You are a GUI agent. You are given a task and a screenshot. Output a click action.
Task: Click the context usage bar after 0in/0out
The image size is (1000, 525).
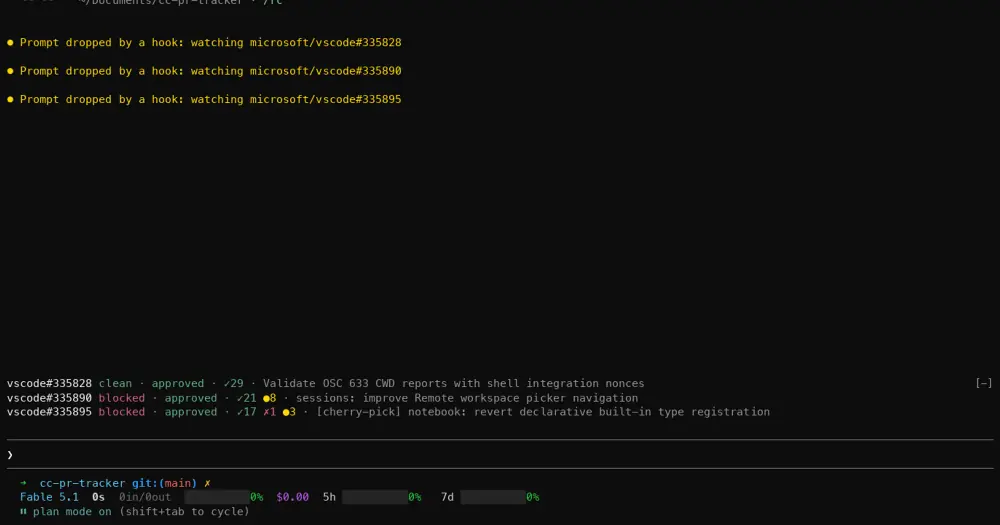217,497
